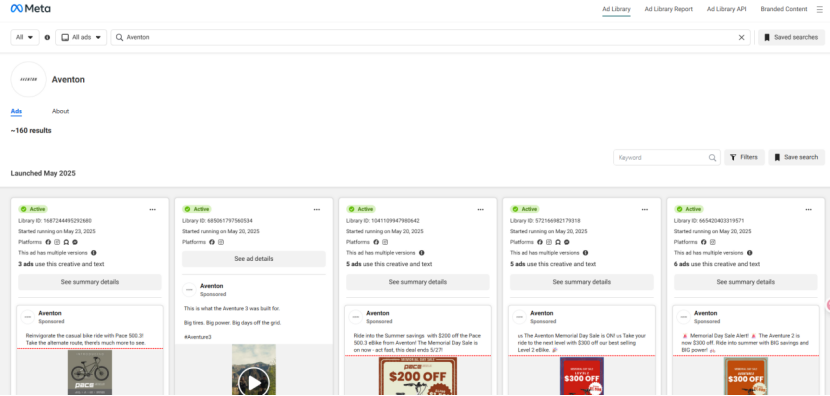Click Instagram platform icon on ad 1041109947980642
This screenshot has height=396, width=830.
(x=385, y=242)
